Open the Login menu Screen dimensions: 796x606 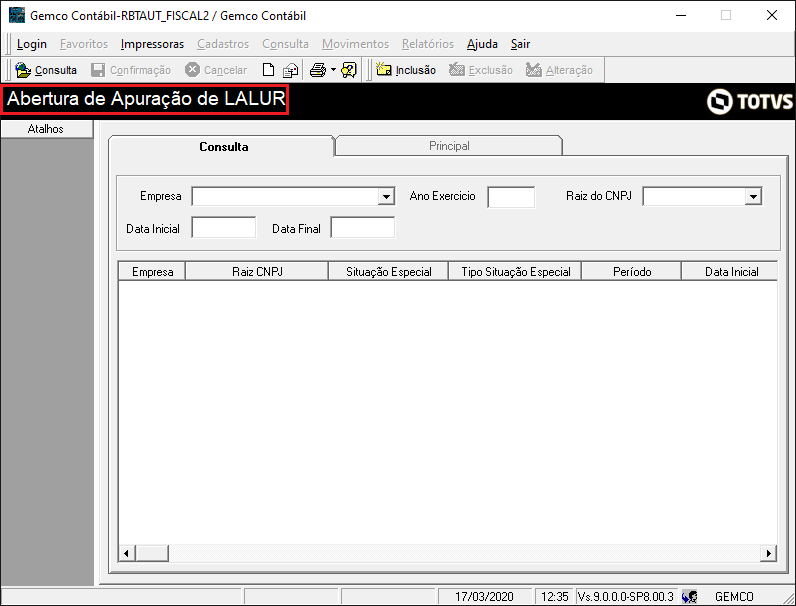click(31, 44)
